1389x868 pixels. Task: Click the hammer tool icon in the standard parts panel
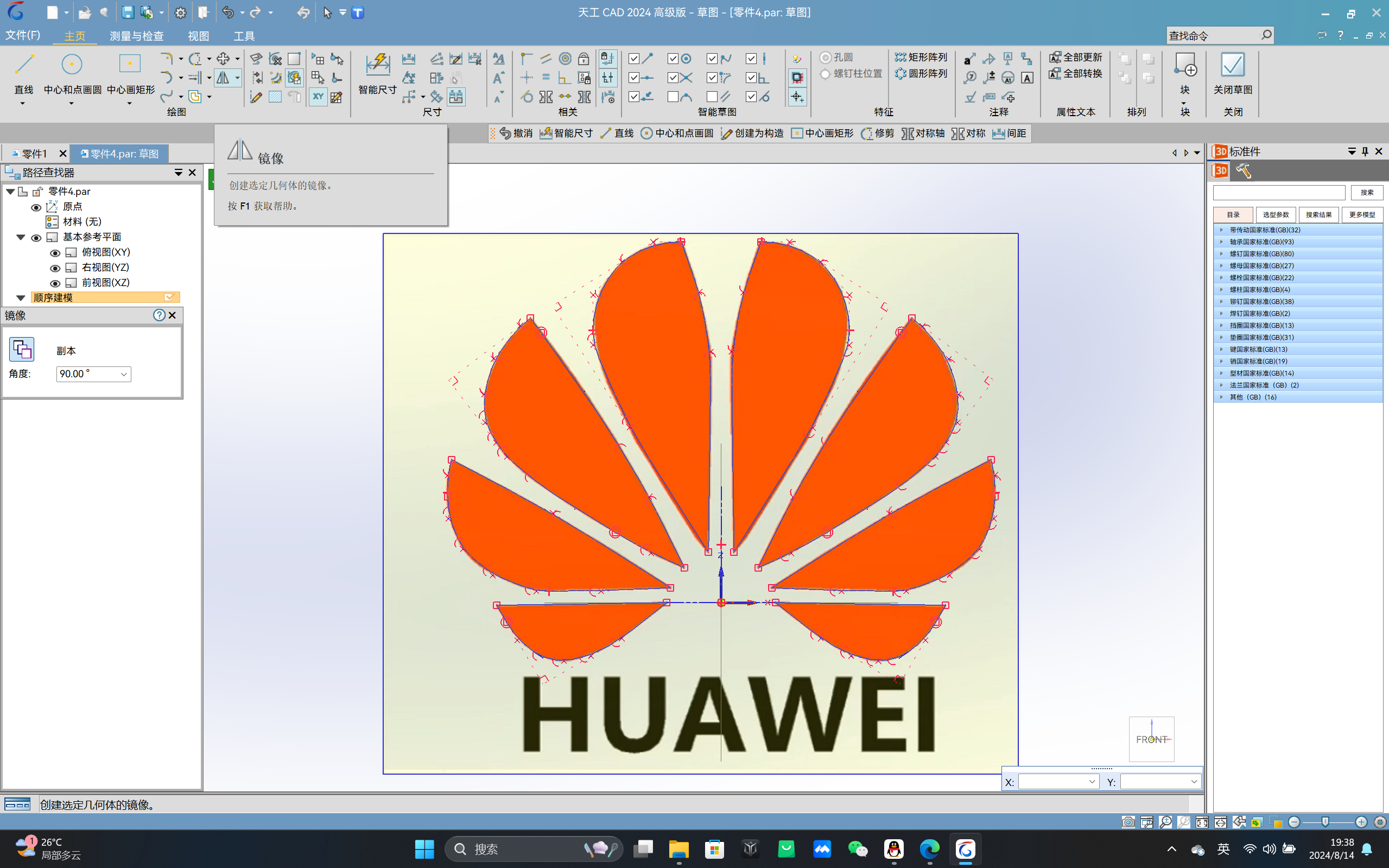point(1243,170)
